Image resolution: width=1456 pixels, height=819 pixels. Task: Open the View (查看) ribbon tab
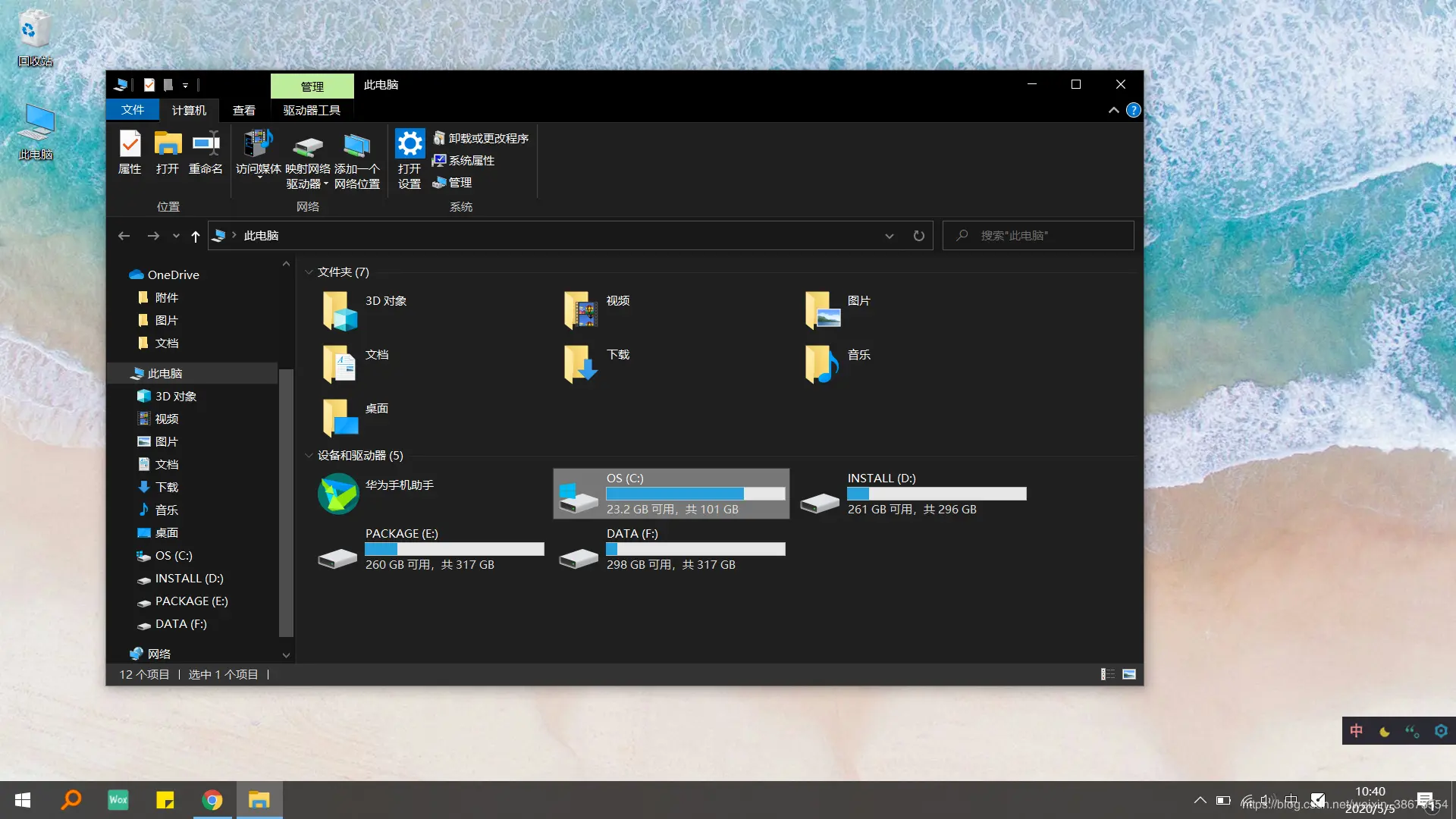(x=243, y=111)
